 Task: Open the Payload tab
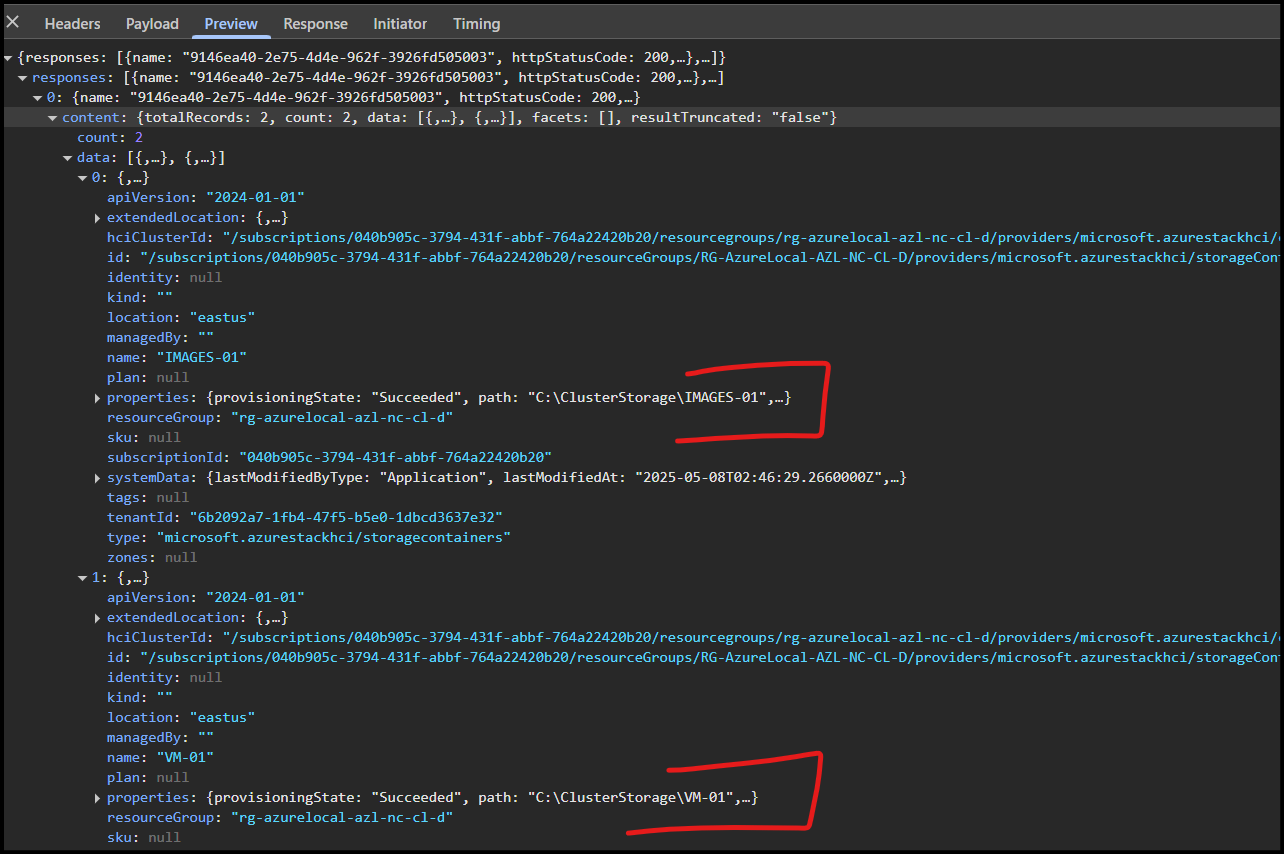(152, 23)
